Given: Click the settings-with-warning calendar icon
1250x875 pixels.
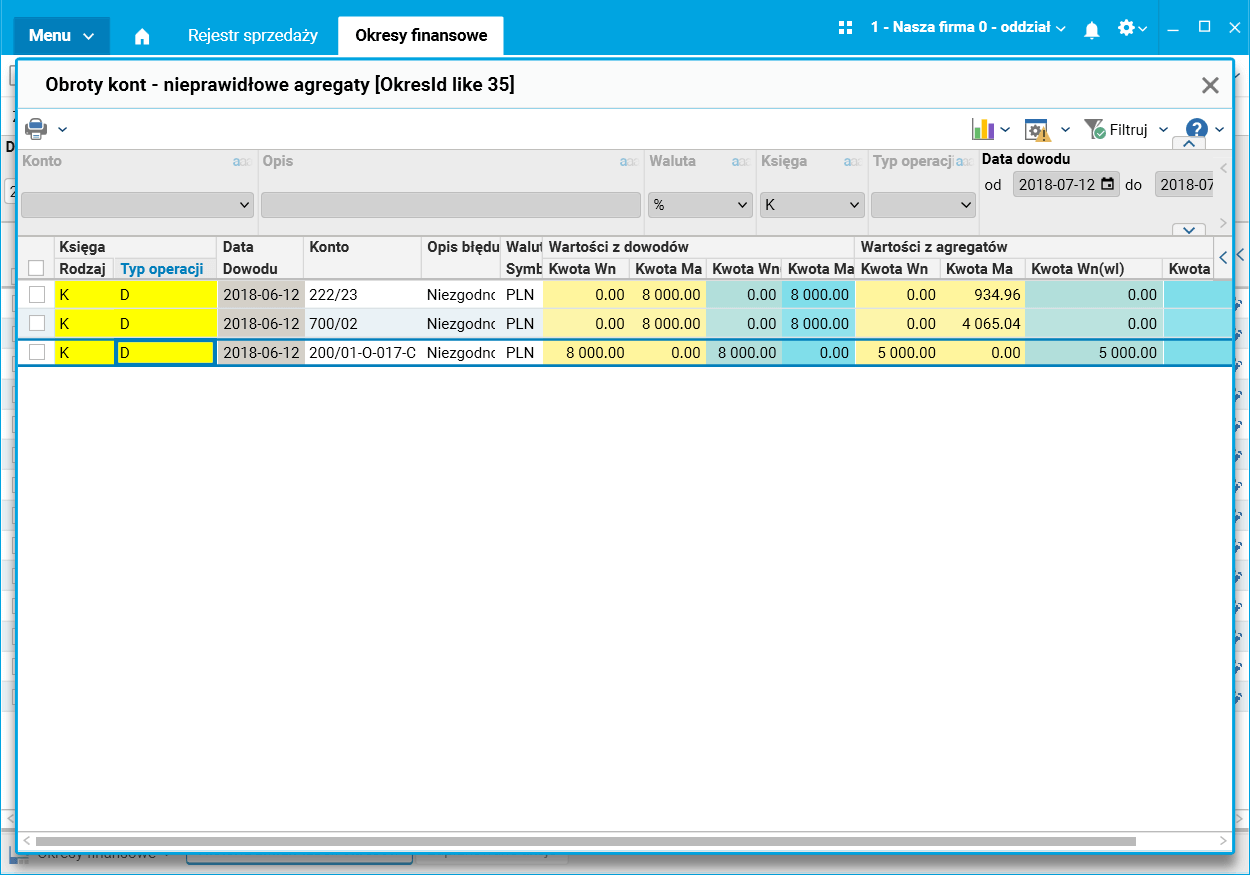Looking at the screenshot, I should [1037, 130].
